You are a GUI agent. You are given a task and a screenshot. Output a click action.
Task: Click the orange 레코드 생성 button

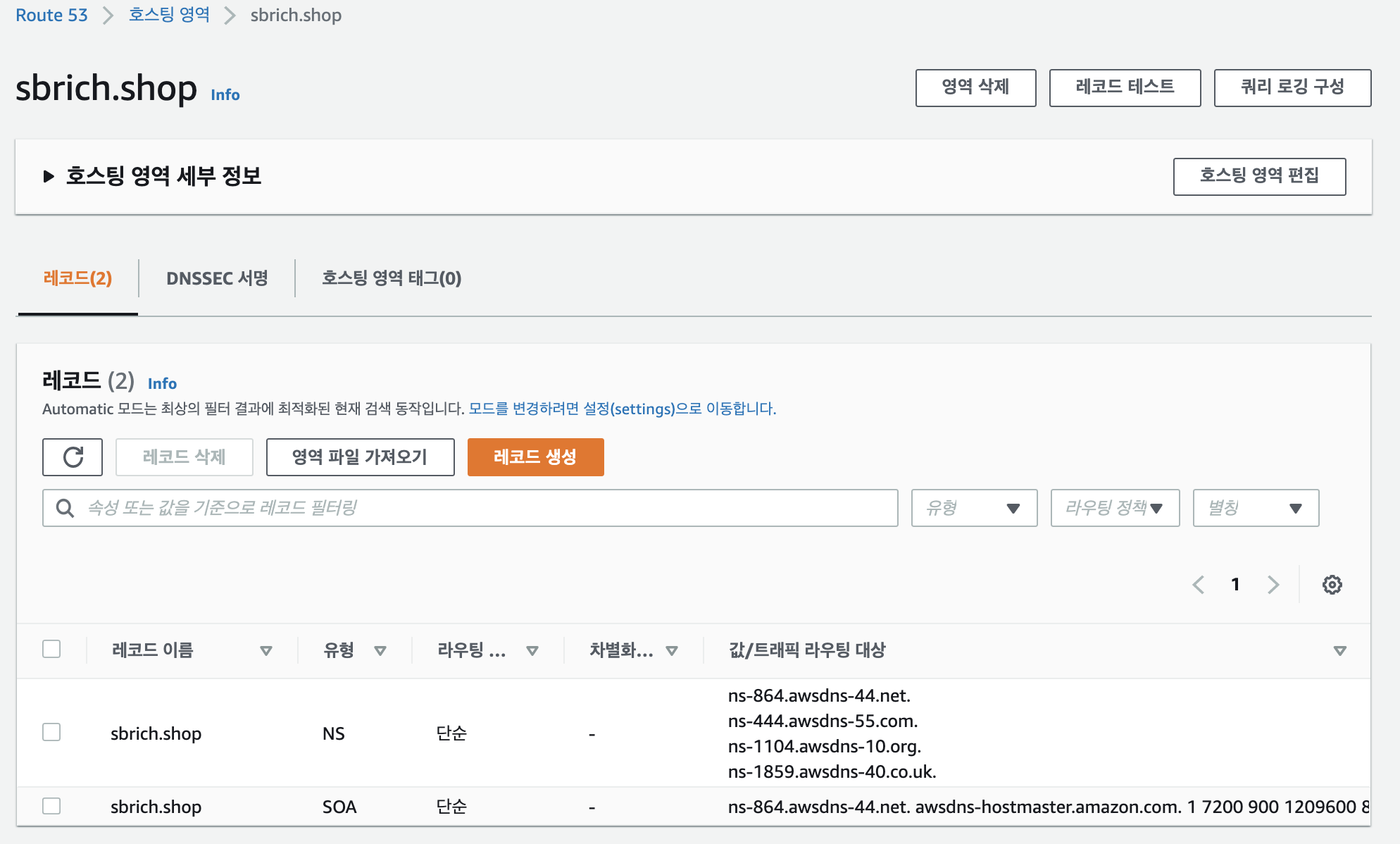click(x=535, y=457)
